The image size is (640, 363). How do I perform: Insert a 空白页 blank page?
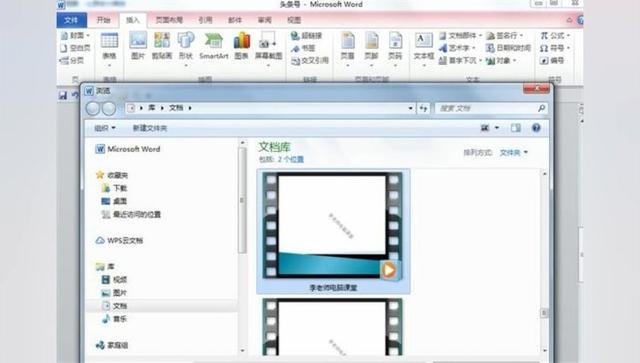pos(75,48)
